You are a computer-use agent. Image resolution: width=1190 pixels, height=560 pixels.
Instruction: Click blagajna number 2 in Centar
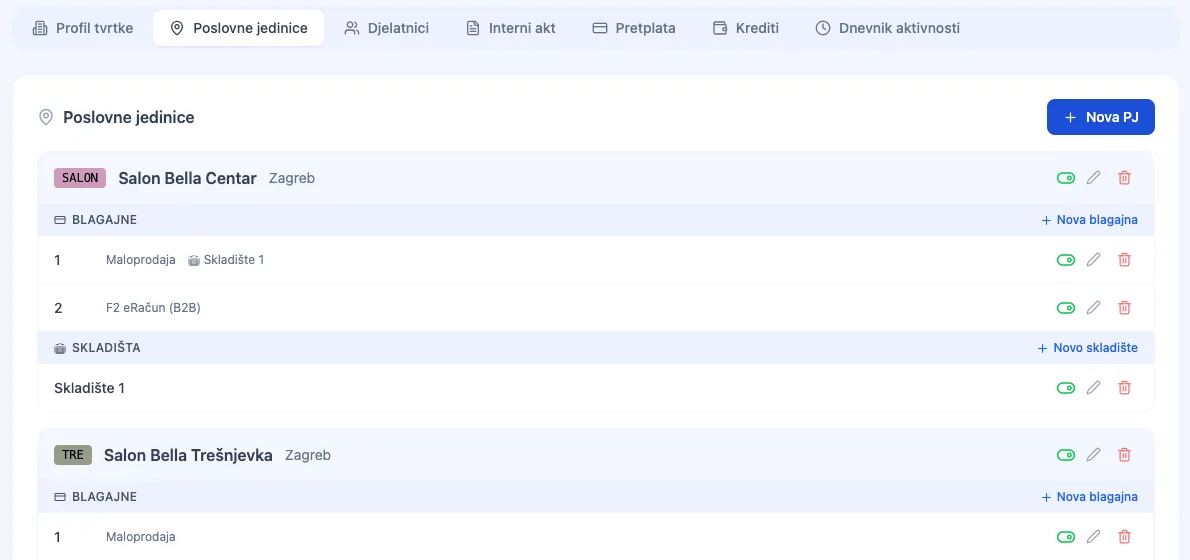[58, 307]
